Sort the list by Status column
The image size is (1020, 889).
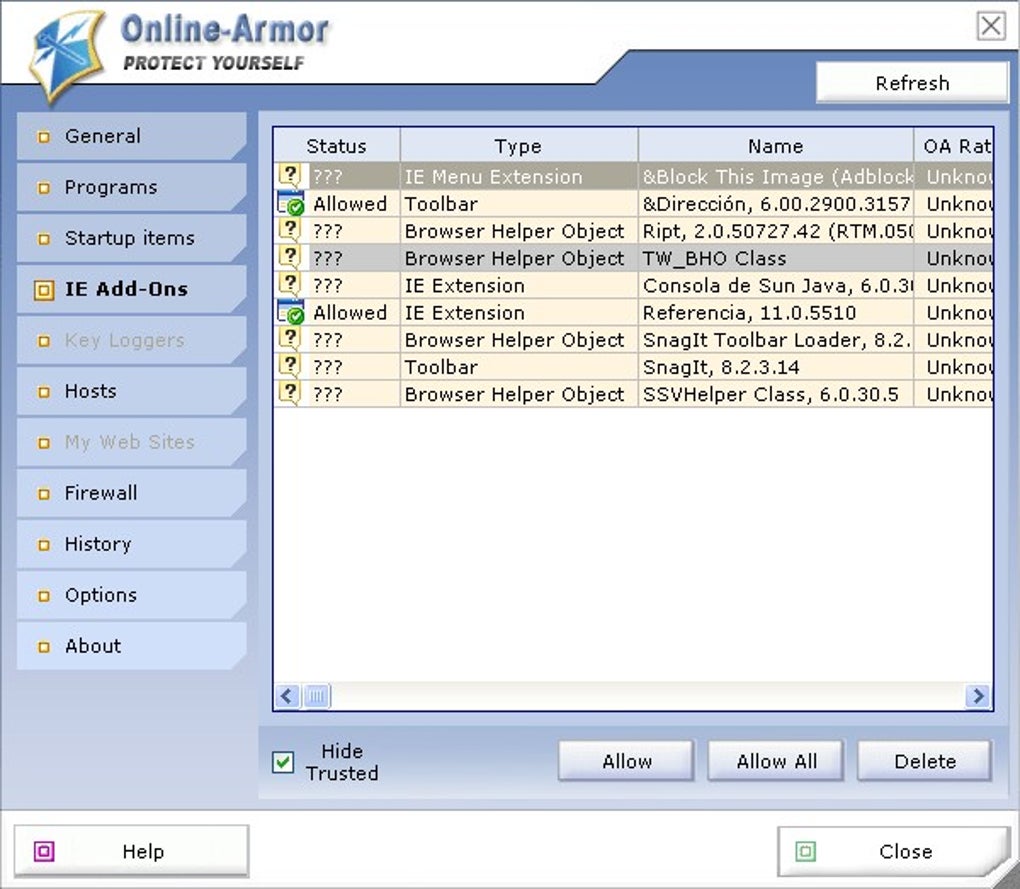[x=336, y=146]
